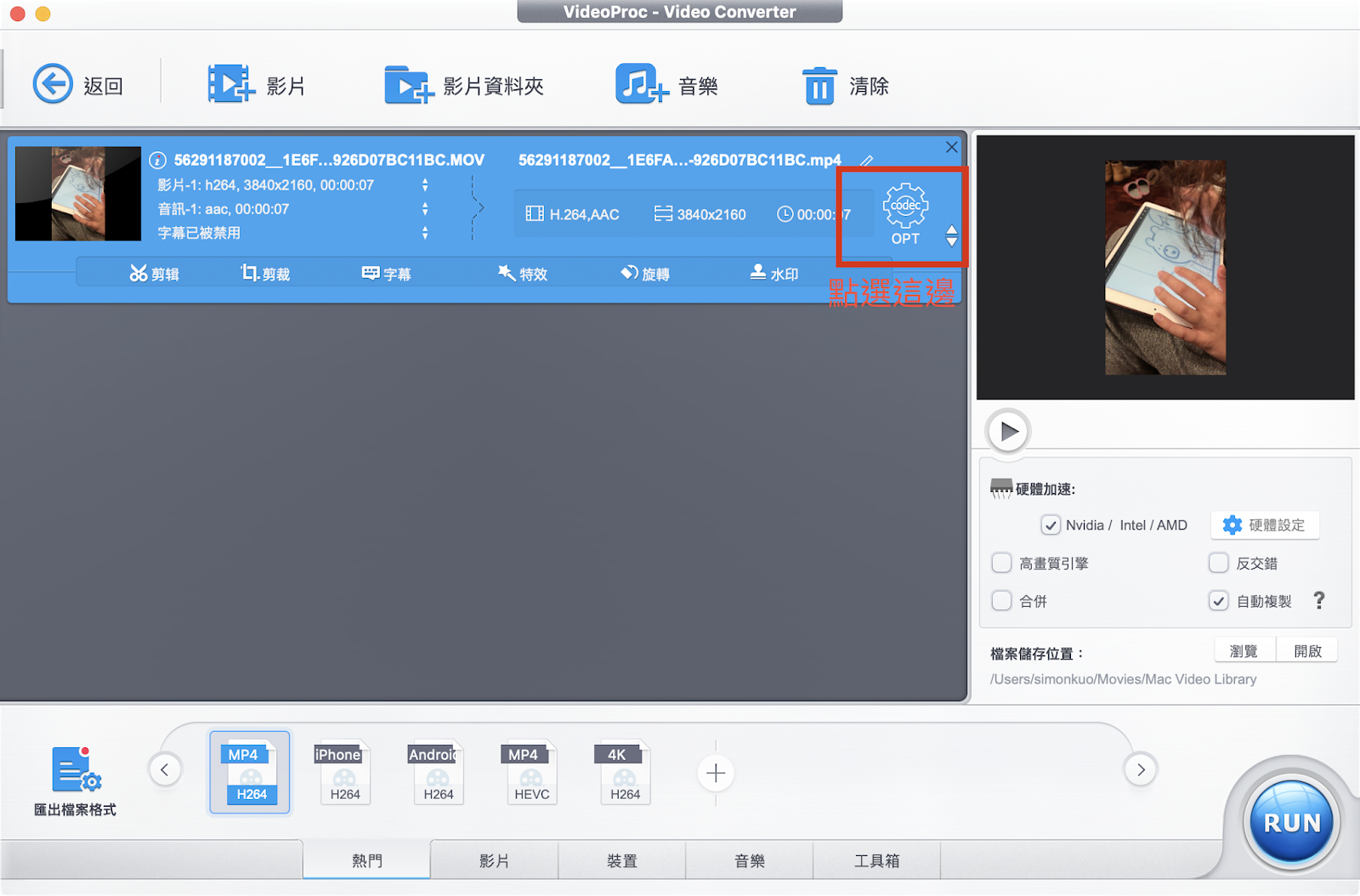Enable the 高畫質引擎 checkbox
The height and width of the screenshot is (896, 1360).
[x=1002, y=563]
